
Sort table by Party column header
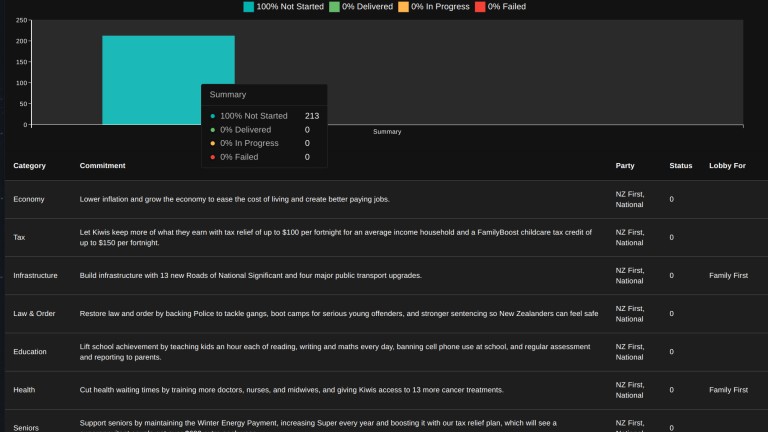coord(625,166)
